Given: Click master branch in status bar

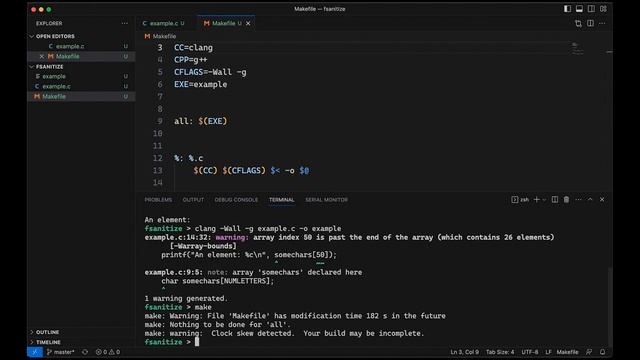Looking at the screenshot, I should (x=60, y=352).
